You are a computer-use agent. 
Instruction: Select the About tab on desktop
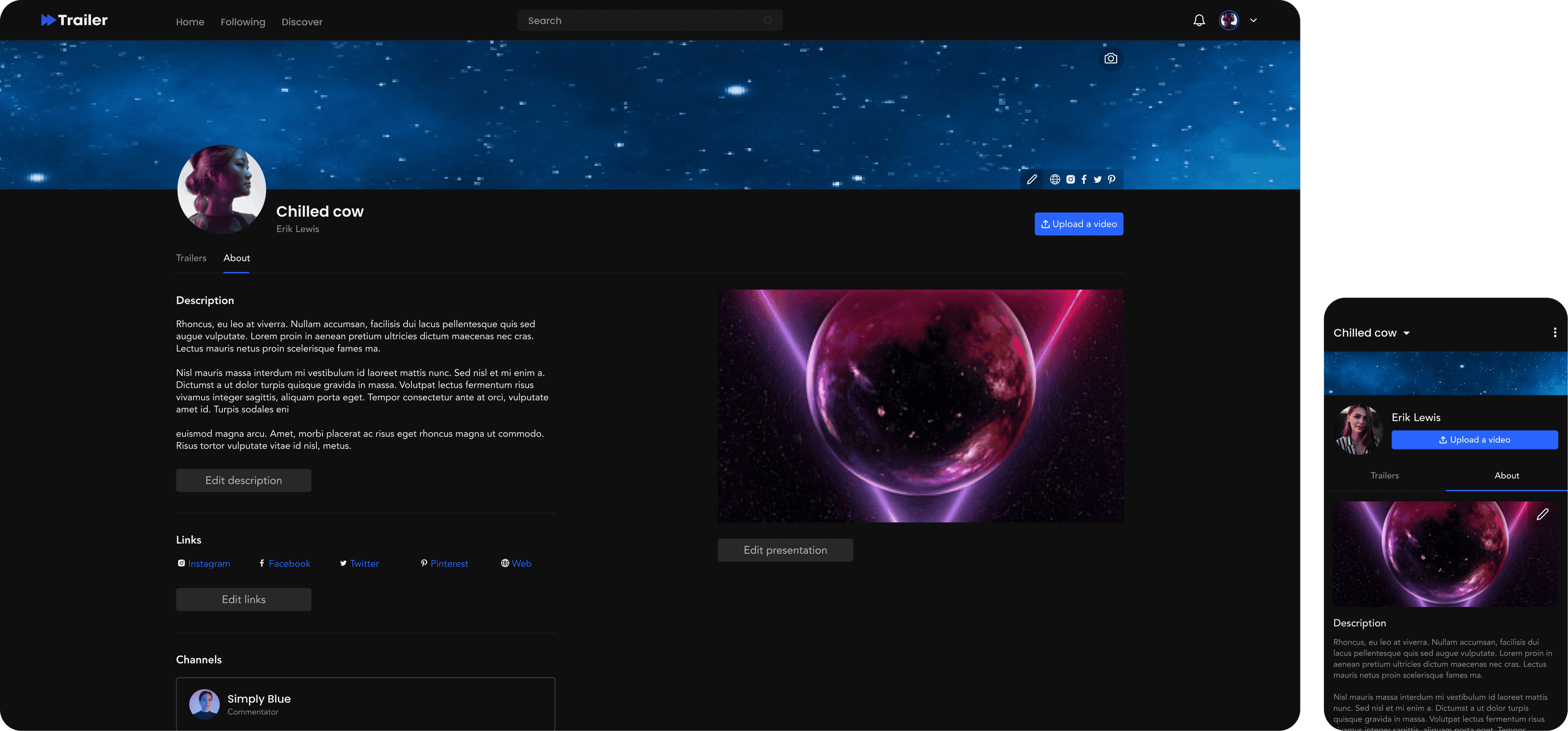tap(236, 258)
